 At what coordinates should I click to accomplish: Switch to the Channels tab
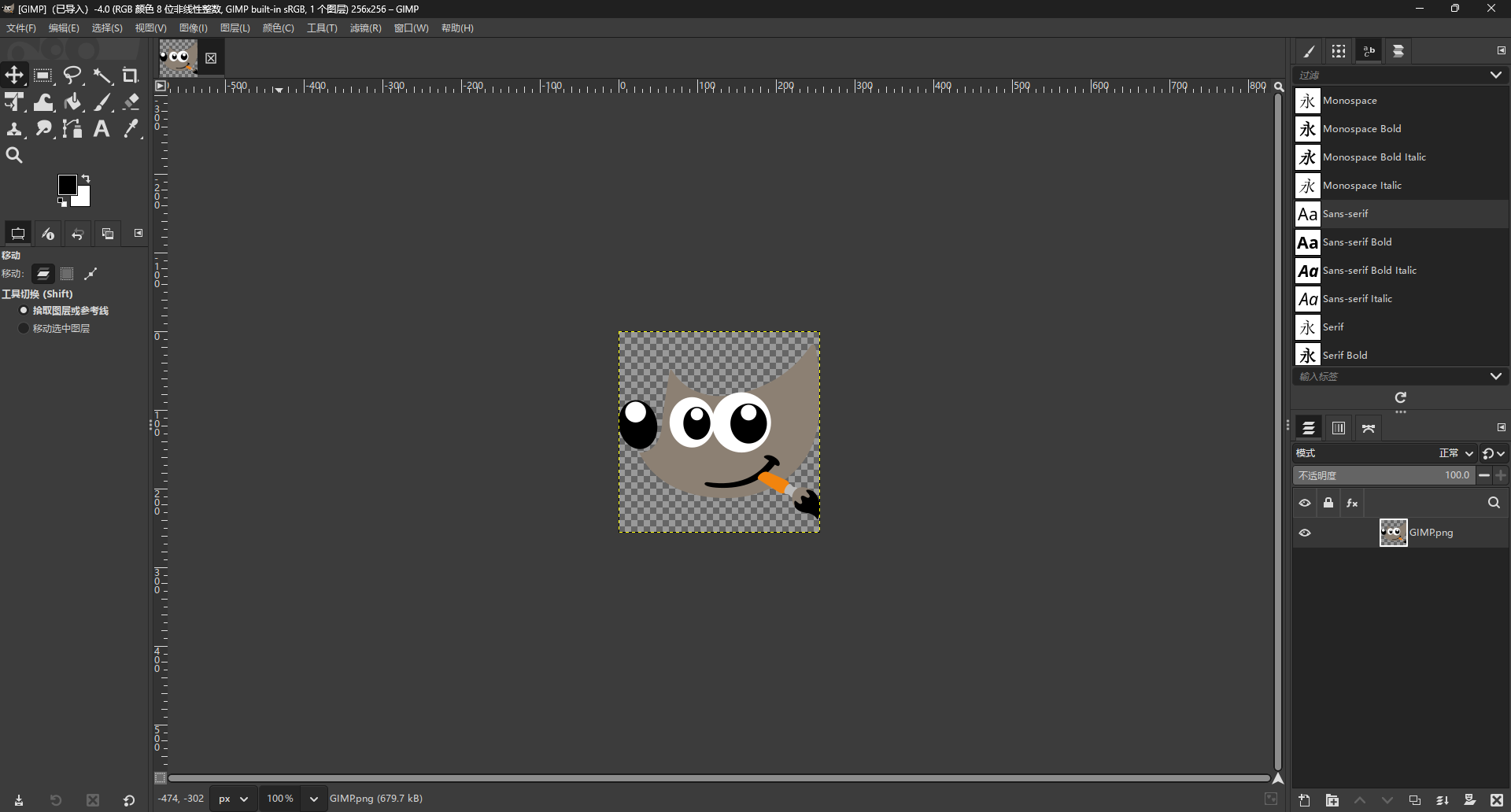pyautogui.click(x=1339, y=428)
